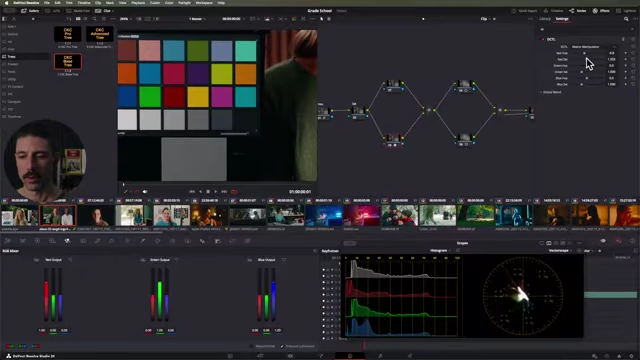
Task: Reset the Red Output channel
Action: 70,260
